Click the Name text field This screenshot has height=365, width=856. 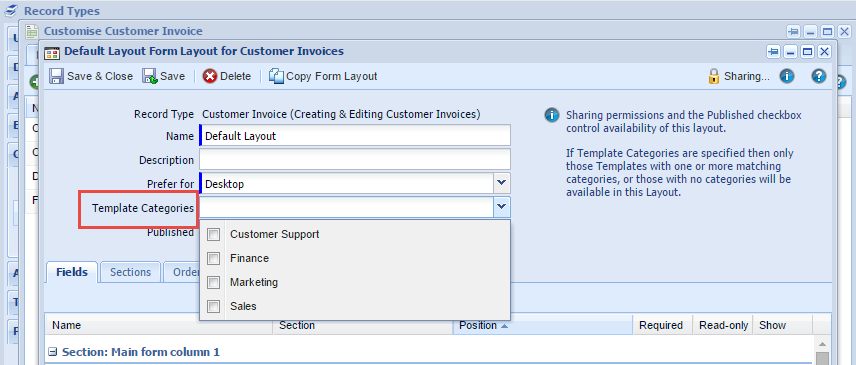tap(355, 135)
